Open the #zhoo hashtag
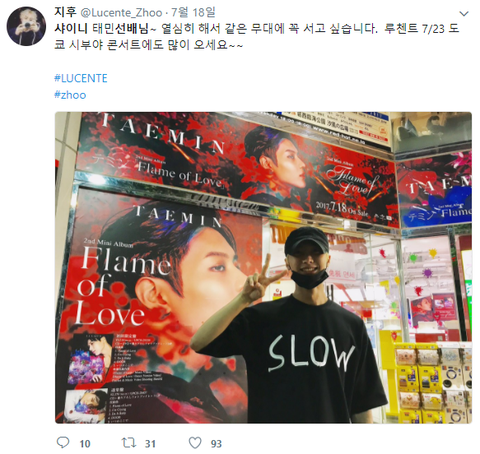The height and width of the screenshot is (454, 480). tap(70, 95)
